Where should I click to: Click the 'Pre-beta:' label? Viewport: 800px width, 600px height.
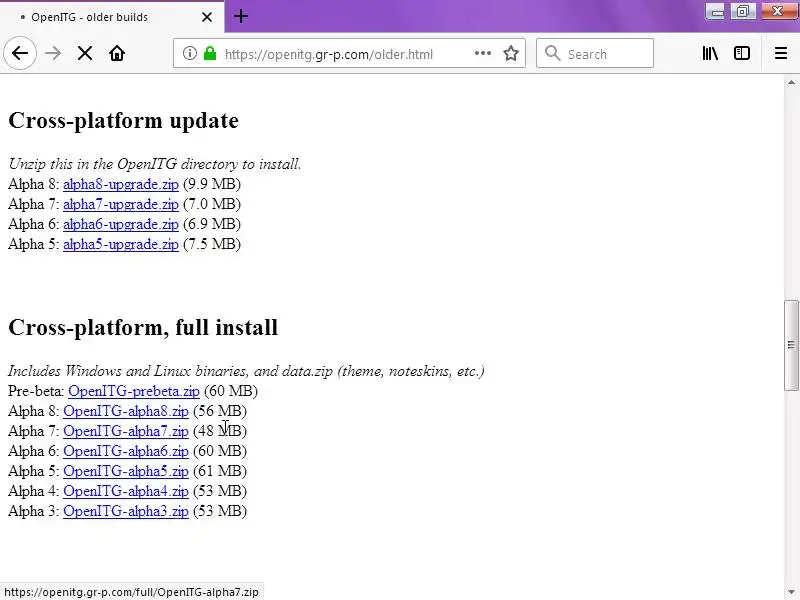point(36,391)
